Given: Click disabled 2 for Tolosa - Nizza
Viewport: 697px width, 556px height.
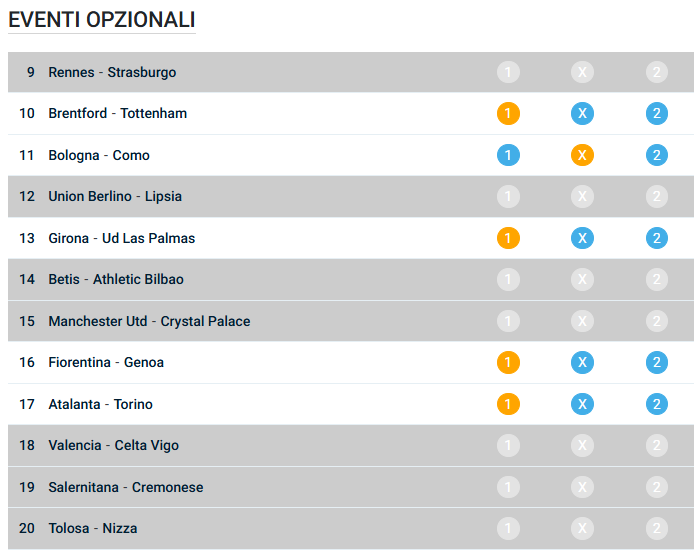Looking at the screenshot, I should coord(656,528).
